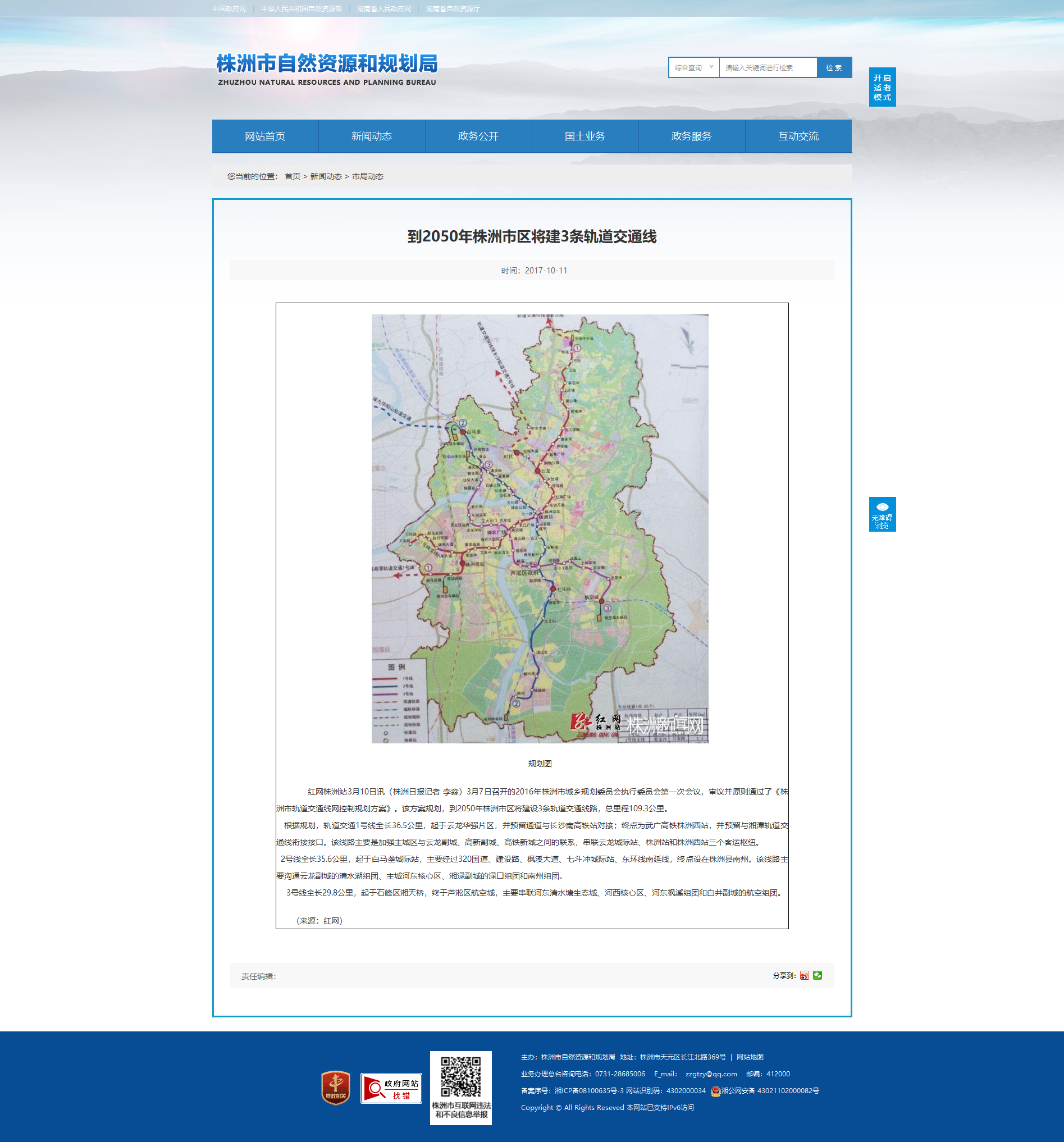Go to 网站首页 in the navigation bar
The image size is (1064, 1142).
[265, 136]
